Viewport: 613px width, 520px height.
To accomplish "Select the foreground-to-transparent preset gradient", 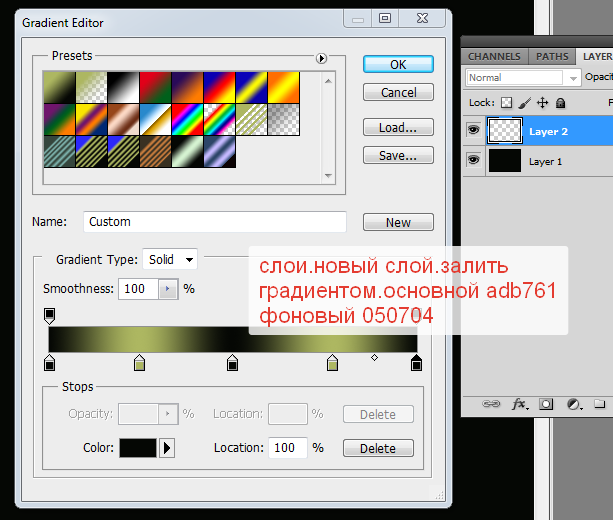I will (x=91, y=88).
